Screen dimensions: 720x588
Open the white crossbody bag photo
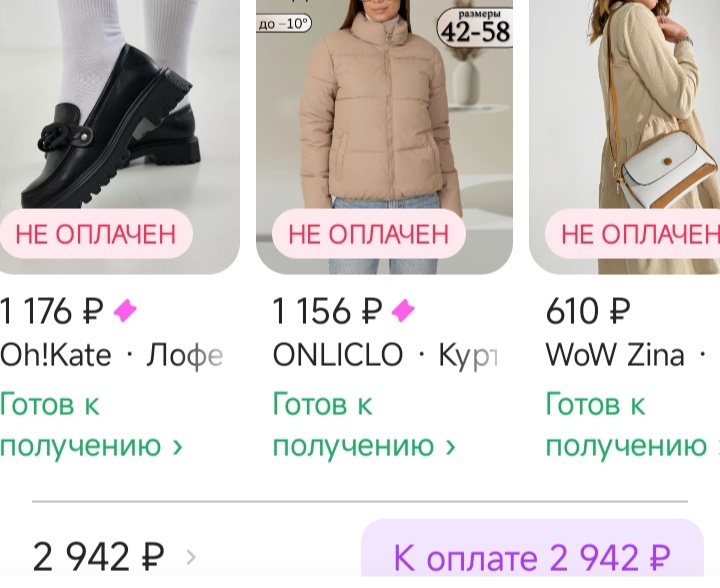(x=624, y=137)
